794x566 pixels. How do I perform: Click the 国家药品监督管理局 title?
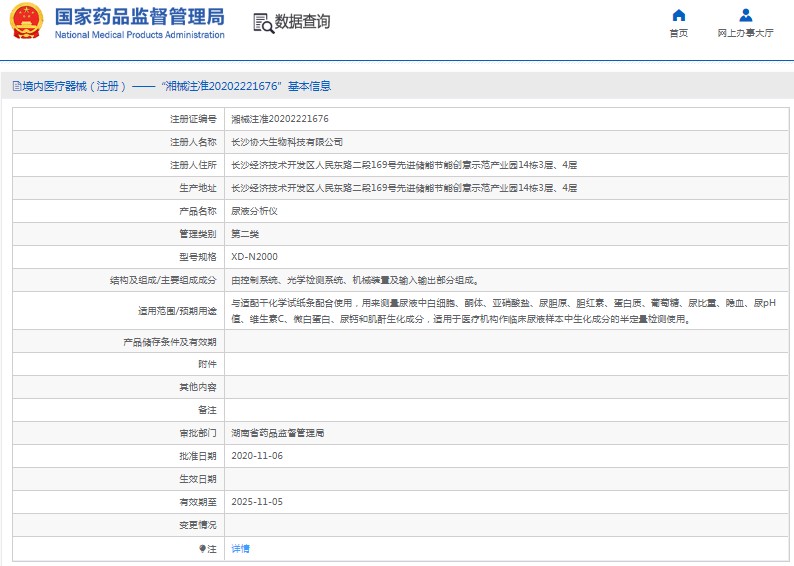(x=140, y=16)
